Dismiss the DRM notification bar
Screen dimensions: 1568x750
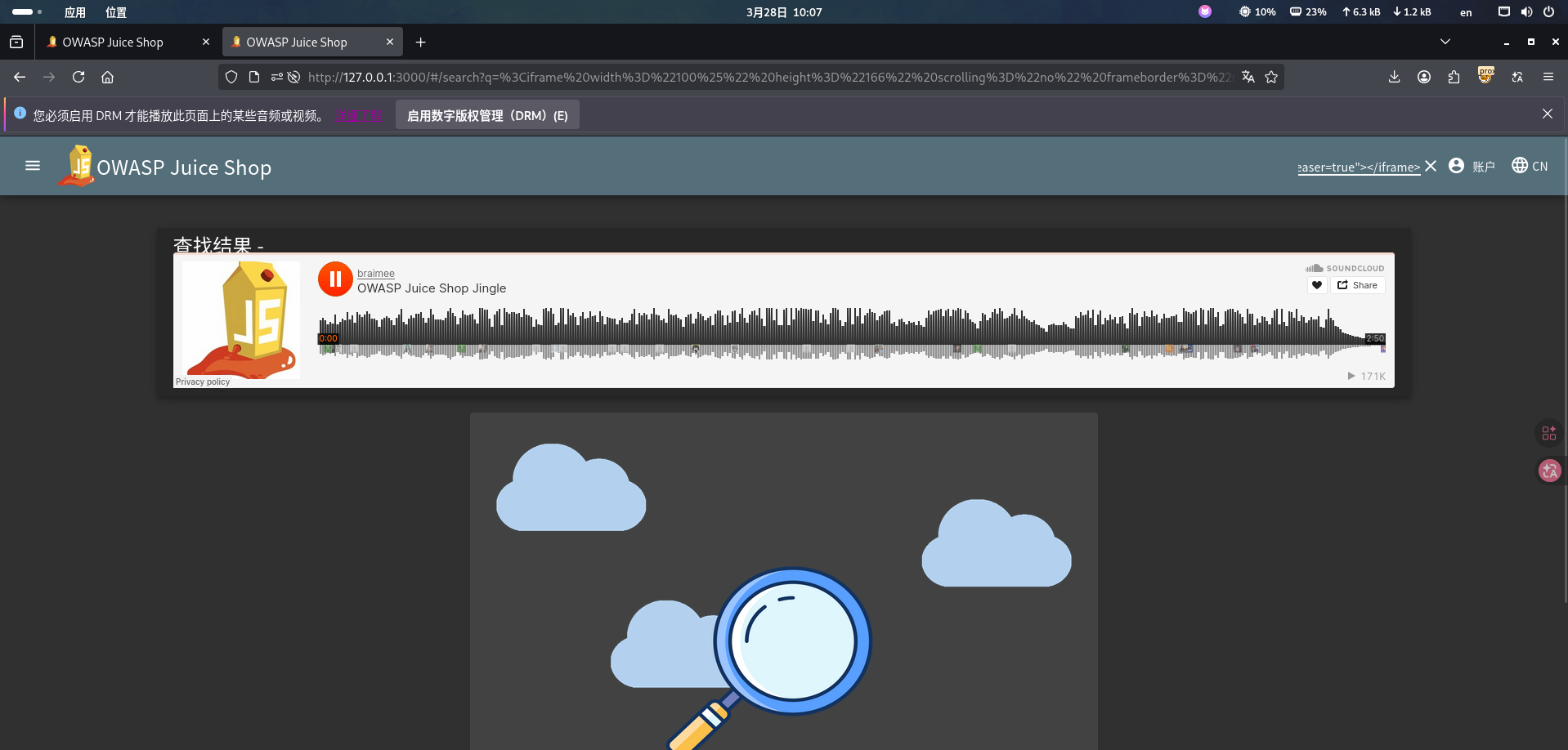click(1548, 114)
